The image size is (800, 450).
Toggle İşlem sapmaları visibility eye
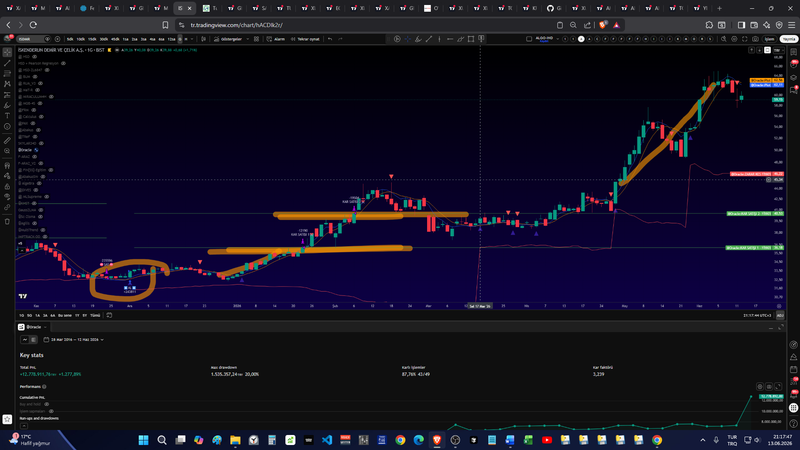point(51,411)
